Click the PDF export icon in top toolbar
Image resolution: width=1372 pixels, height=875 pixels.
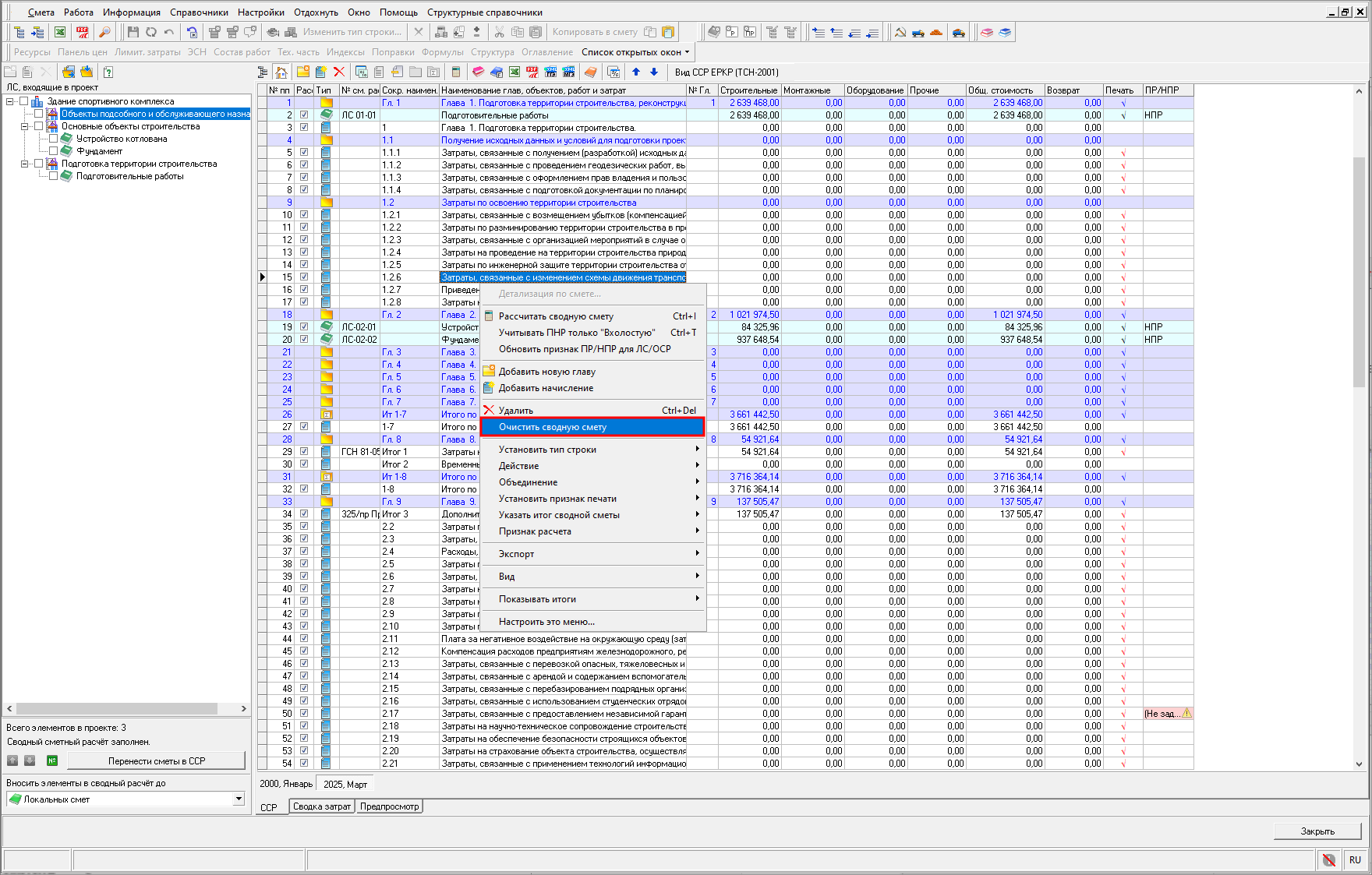(x=82, y=32)
